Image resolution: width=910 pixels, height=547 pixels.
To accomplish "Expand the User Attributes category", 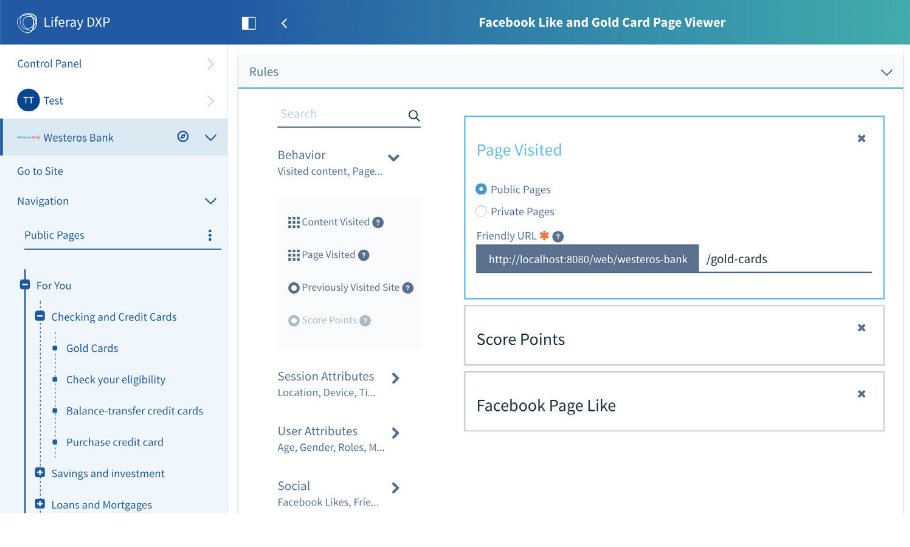I will (395, 433).
